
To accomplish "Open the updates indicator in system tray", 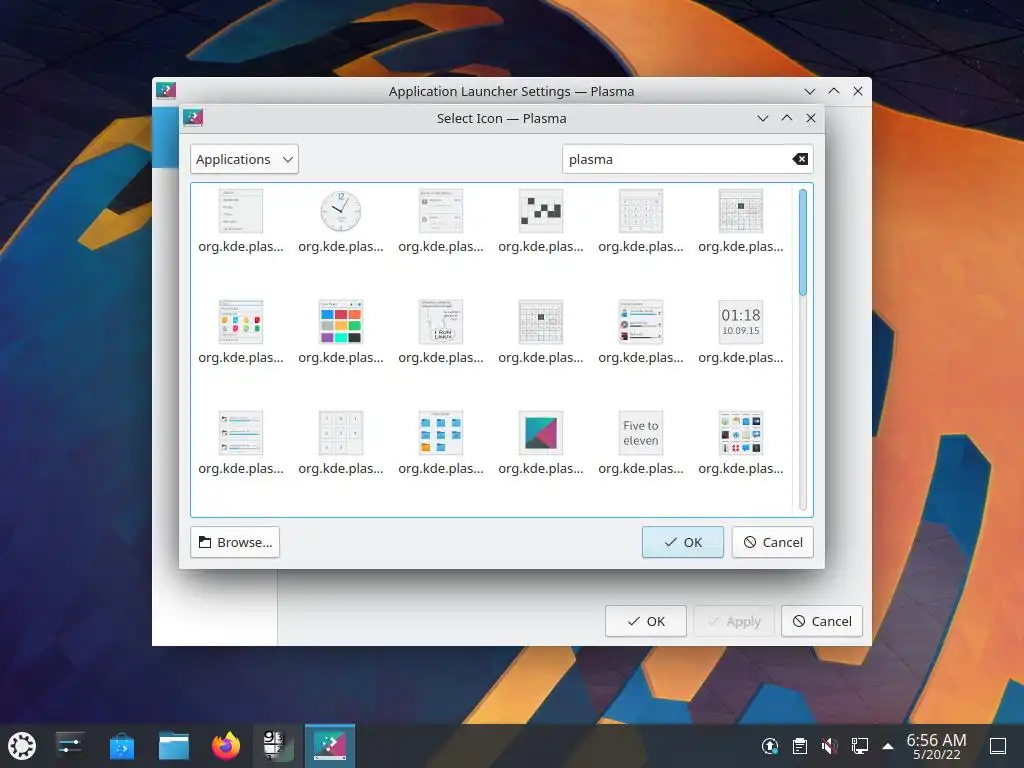I will coord(770,746).
